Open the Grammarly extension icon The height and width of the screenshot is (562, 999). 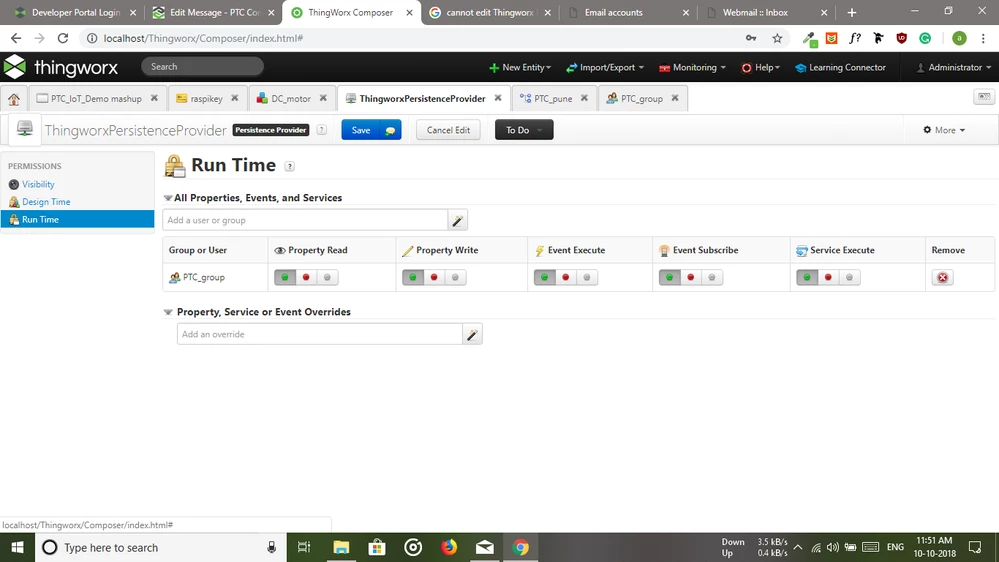point(925,38)
